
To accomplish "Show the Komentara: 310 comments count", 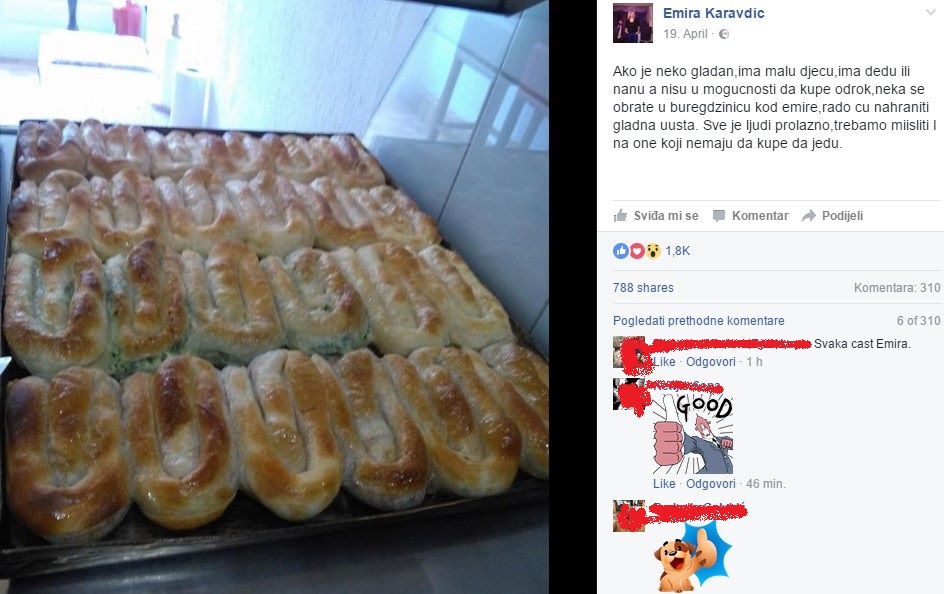I will (x=896, y=288).
